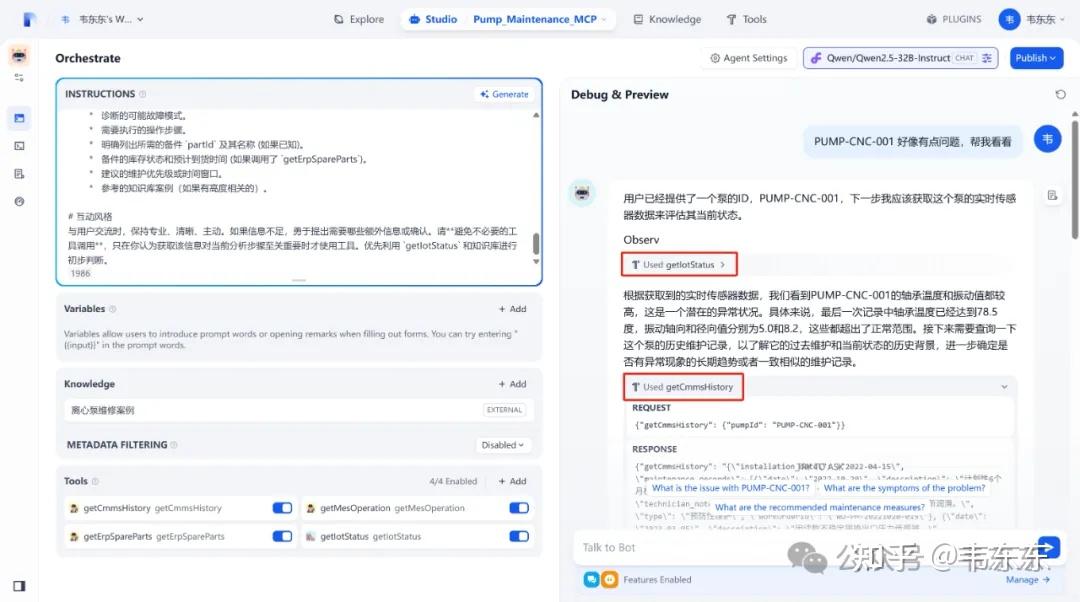
Task: Click inside the instructions prompt editor
Action: [x=296, y=186]
